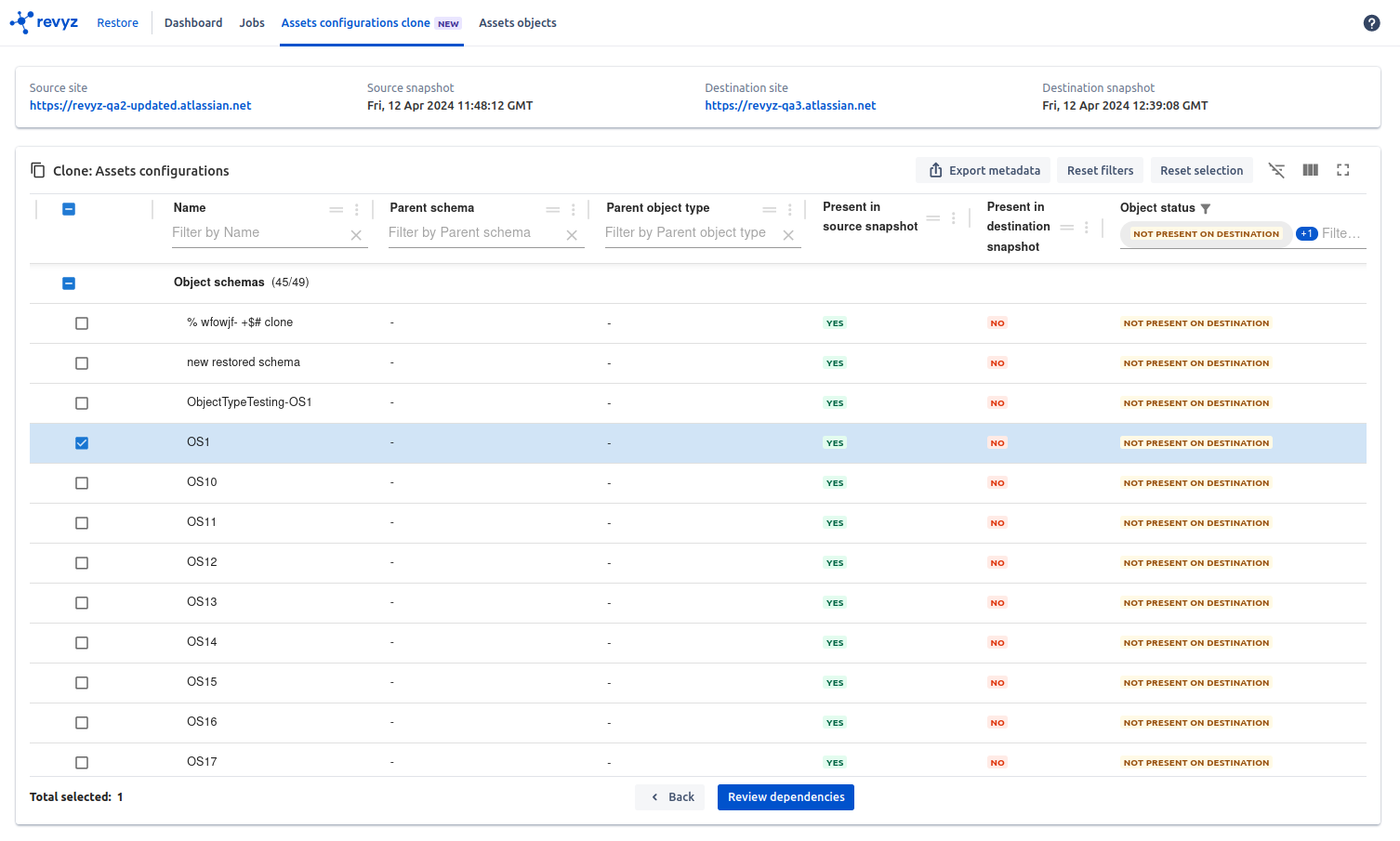
Task: Click Reset filters button
Action: click(1100, 170)
